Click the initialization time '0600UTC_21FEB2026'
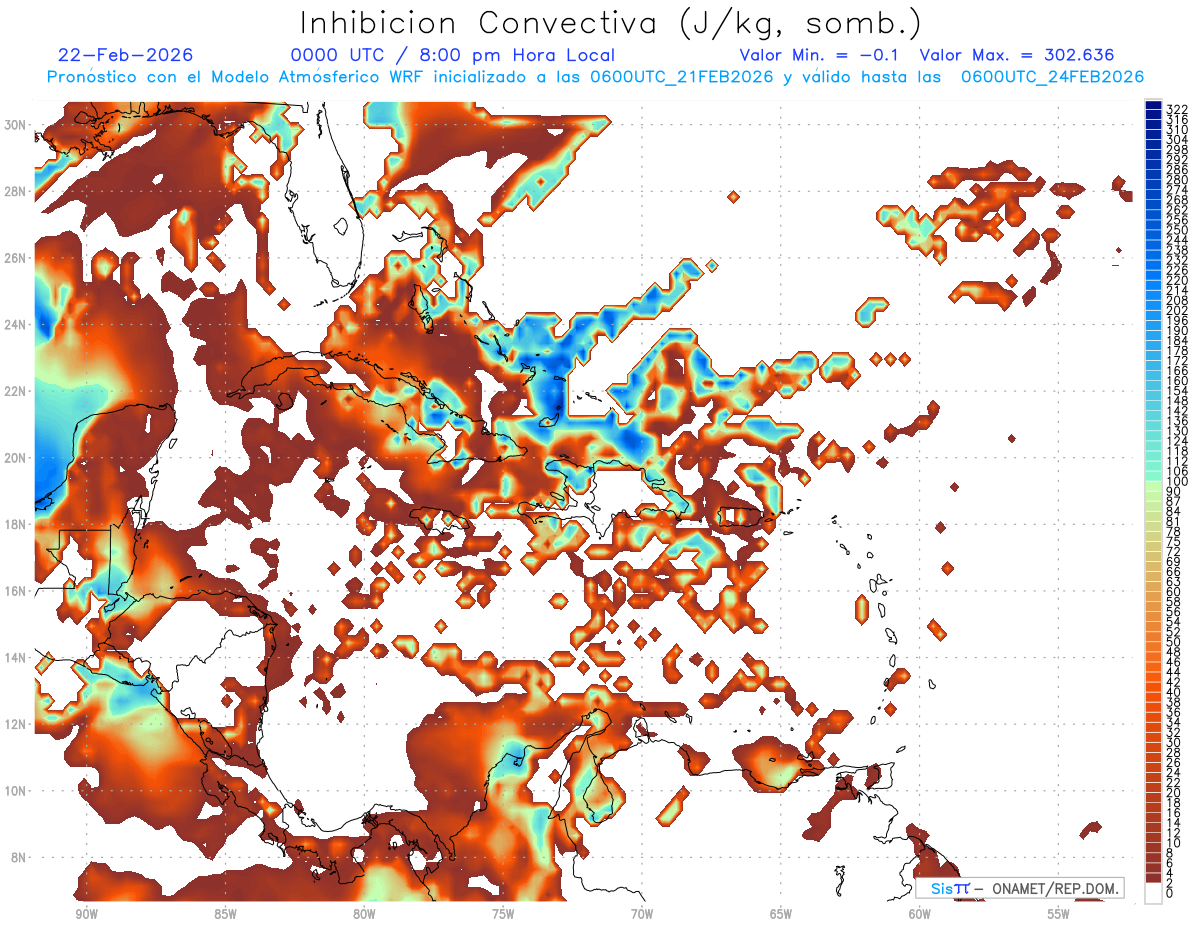This screenshot has width=1200, height=927. tap(682, 77)
